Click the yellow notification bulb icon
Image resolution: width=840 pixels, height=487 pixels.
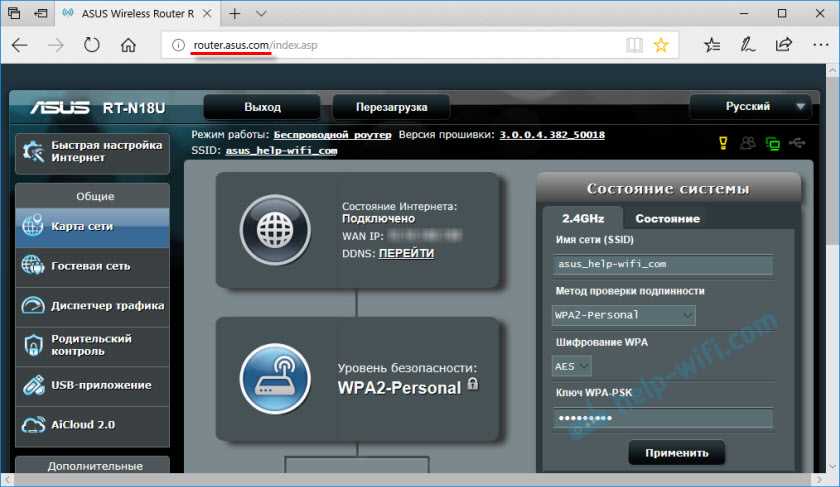723,143
